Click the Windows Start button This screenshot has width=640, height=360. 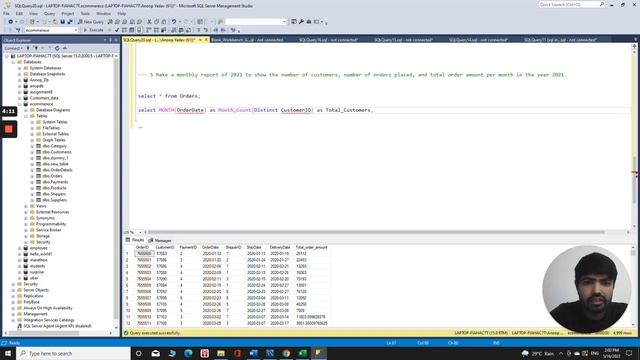(8, 353)
